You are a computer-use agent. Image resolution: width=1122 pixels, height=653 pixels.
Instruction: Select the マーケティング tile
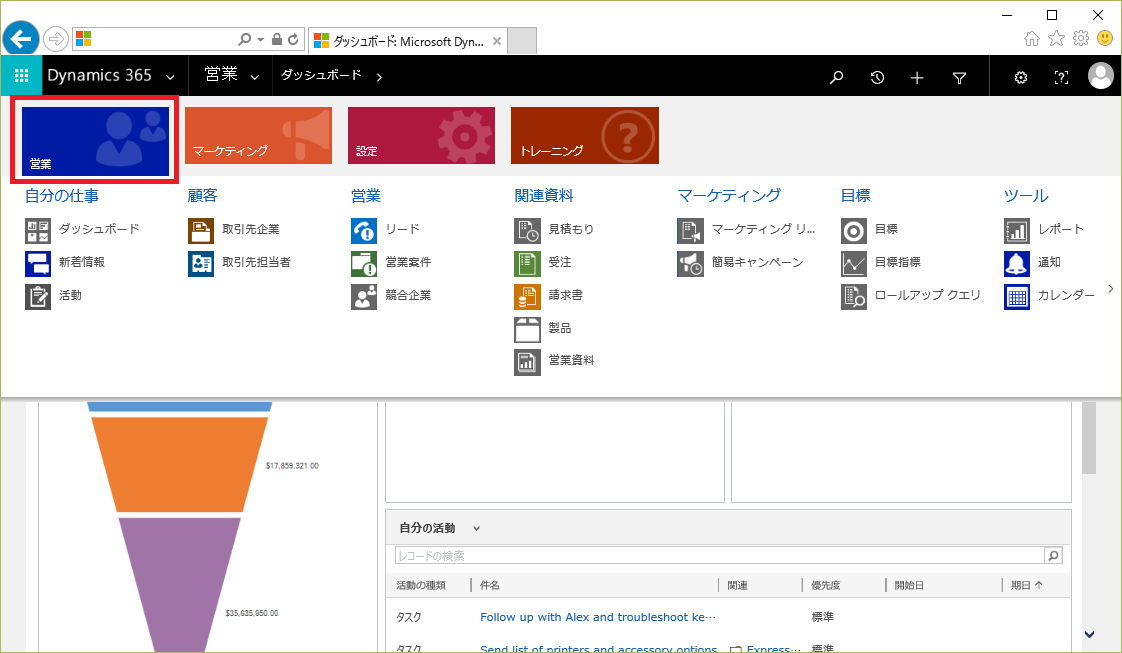pyautogui.click(x=258, y=135)
